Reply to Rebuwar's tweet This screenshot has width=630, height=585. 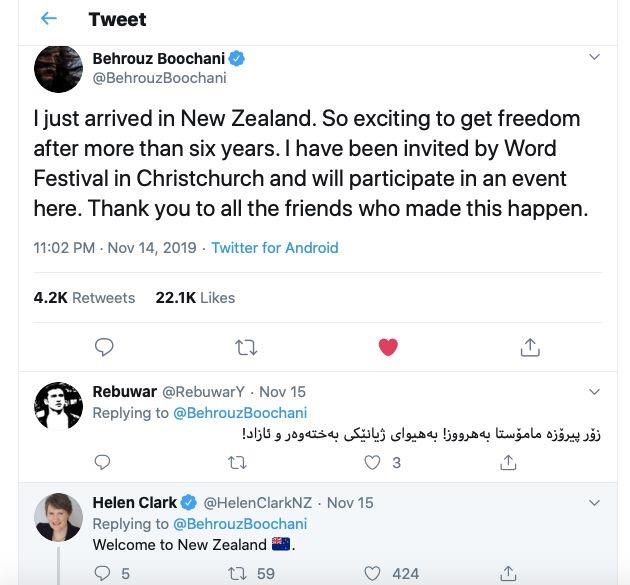[x=102, y=462]
